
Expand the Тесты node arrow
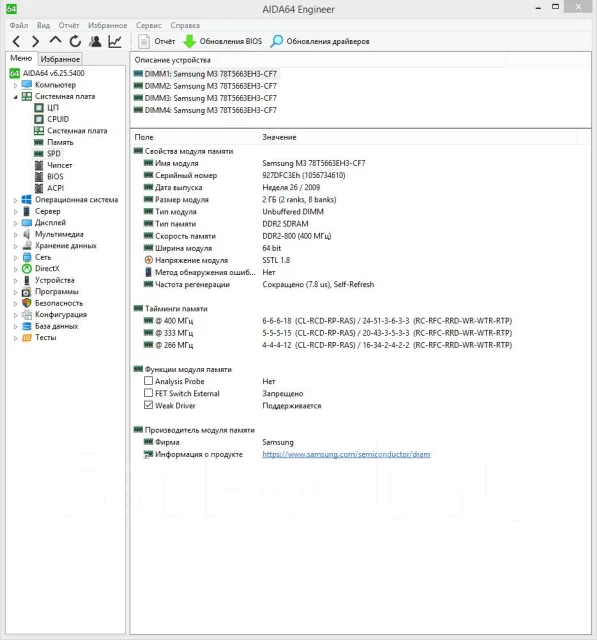click(x=16, y=338)
